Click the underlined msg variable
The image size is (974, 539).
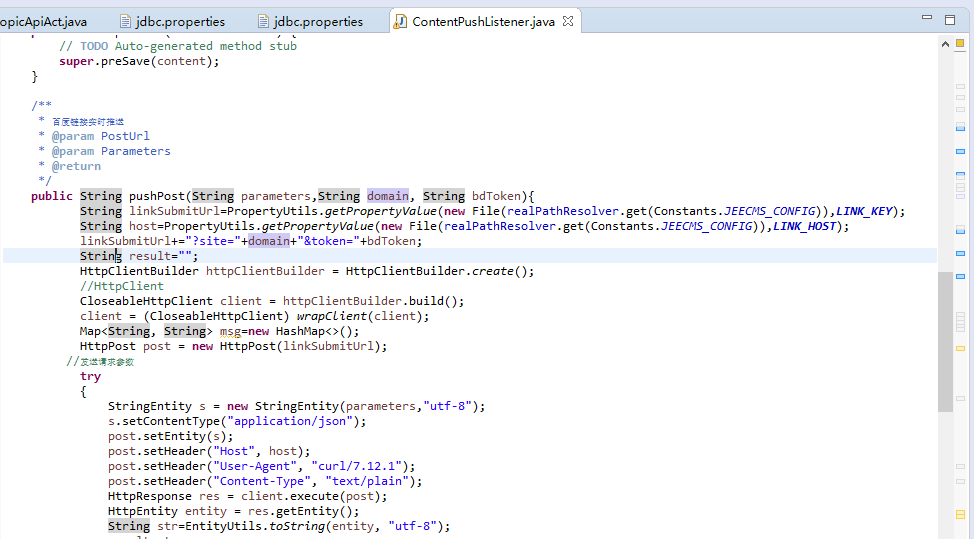coord(230,331)
